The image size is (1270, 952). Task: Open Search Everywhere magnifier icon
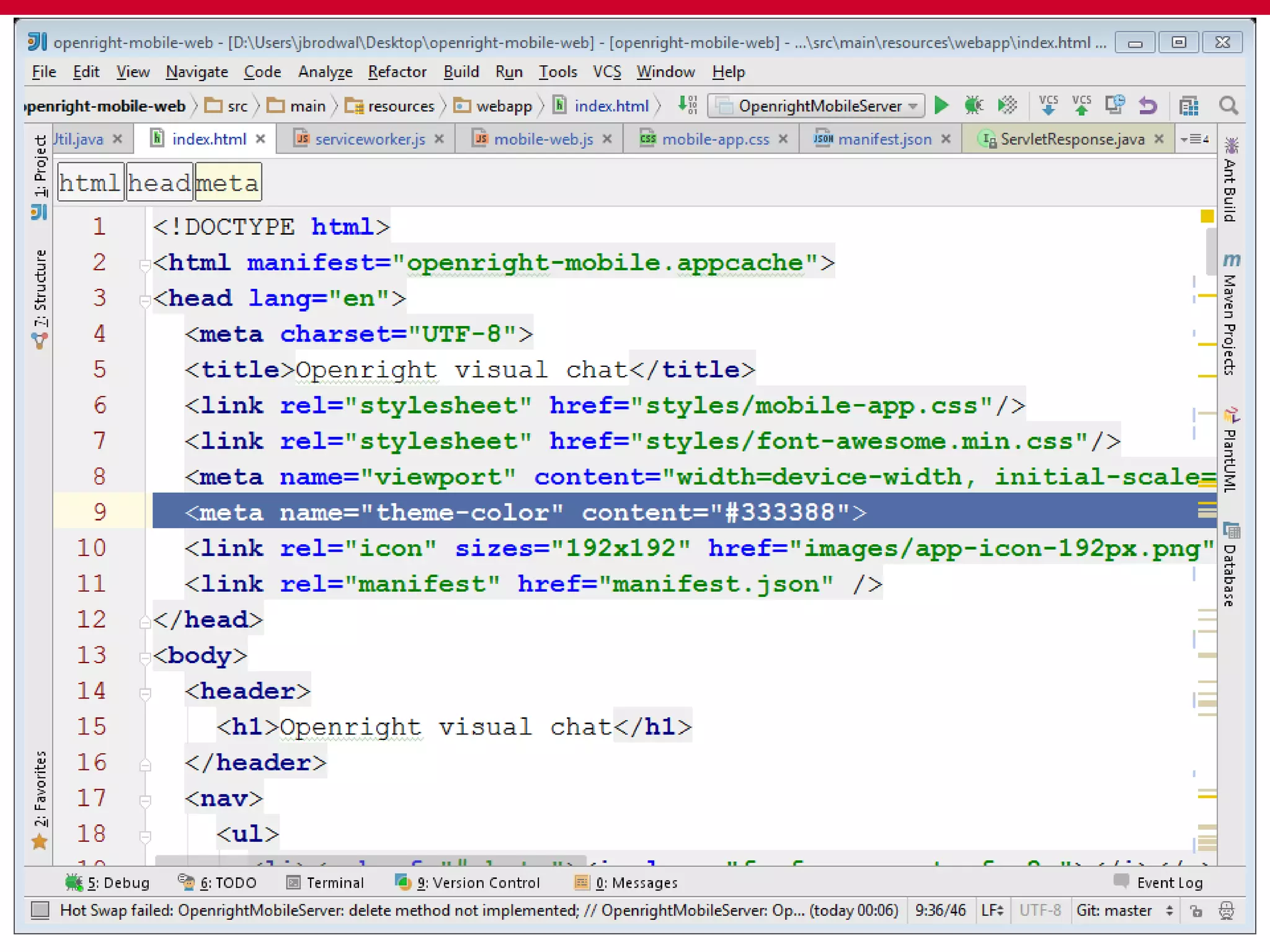pyautogui.click(x=1228, y=106)
